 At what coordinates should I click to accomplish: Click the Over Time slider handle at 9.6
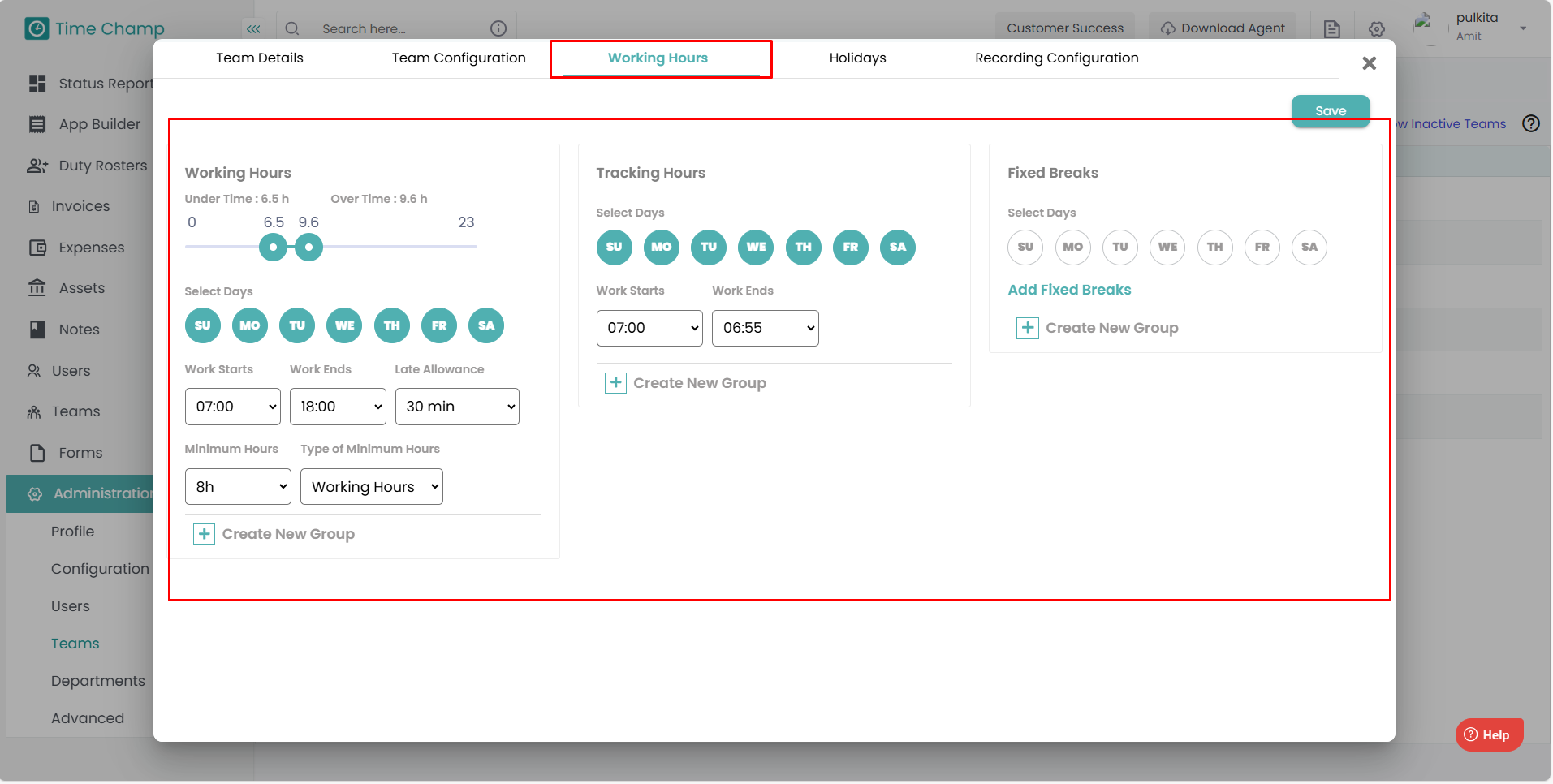pos(308,247)
